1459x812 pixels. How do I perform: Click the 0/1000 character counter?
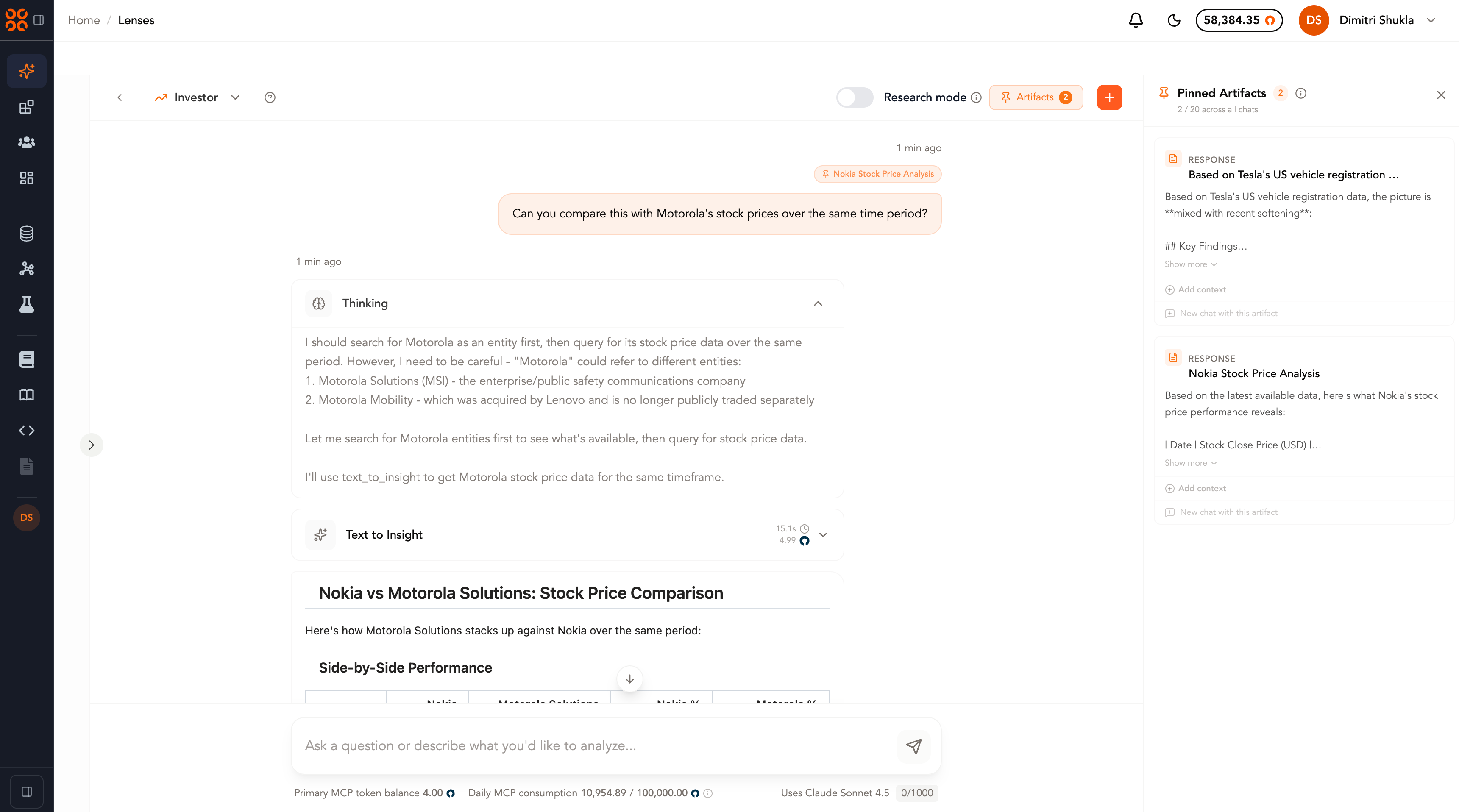(917, 793)
